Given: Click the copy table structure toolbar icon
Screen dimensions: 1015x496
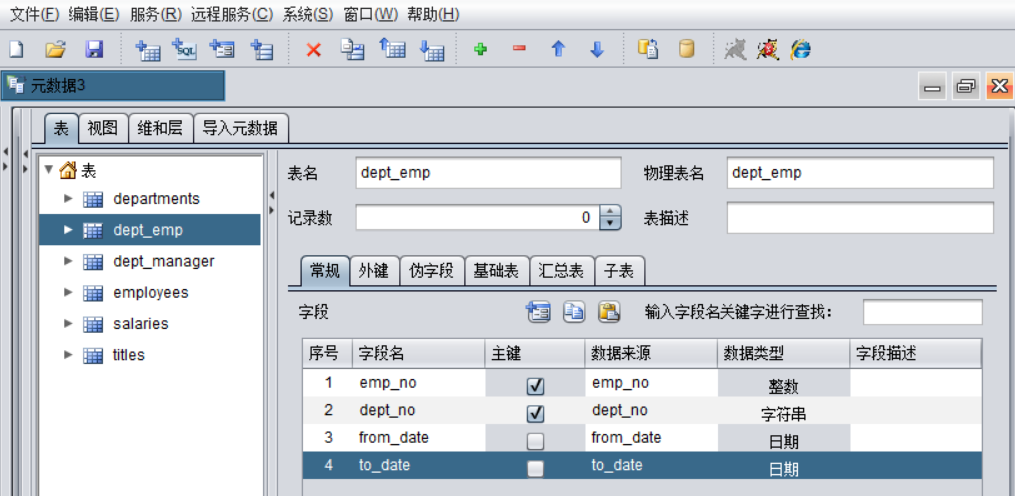Looking at the screenshot, I should [x=353, y=50].
